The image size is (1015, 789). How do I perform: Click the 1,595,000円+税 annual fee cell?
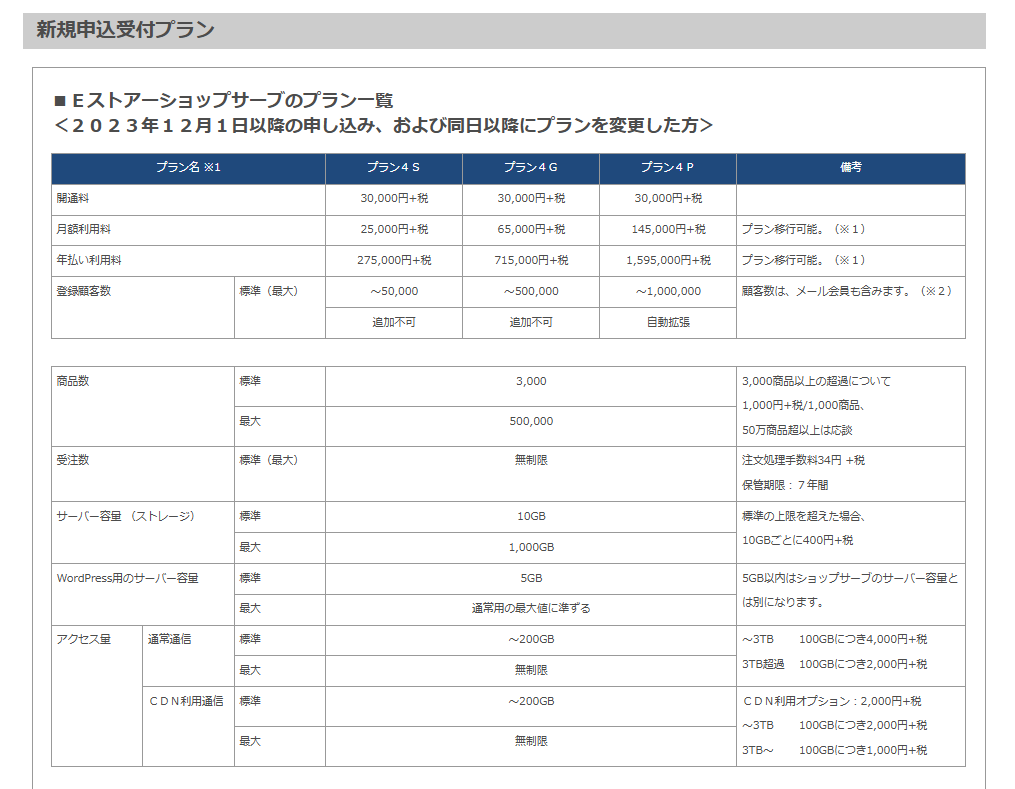668,260
